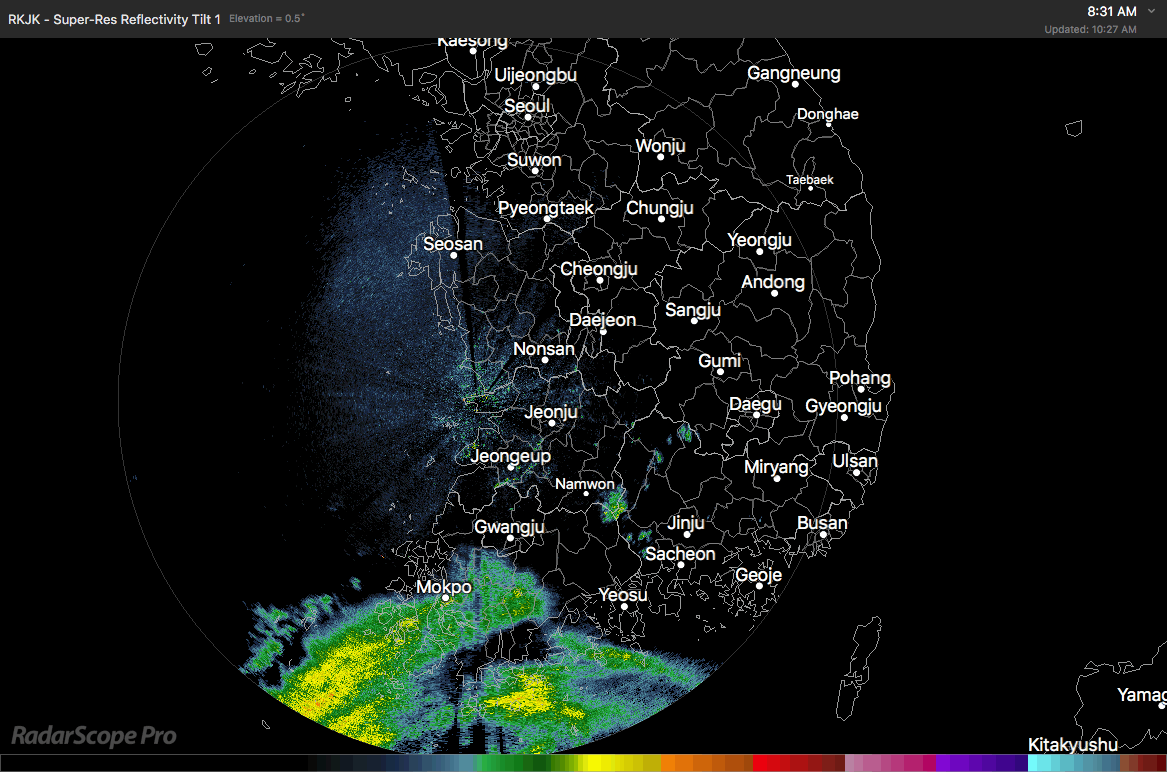This screenshot has height=772, width=1167.
Task: Click the 8:31 AM time display
Action: (1113, 11)
